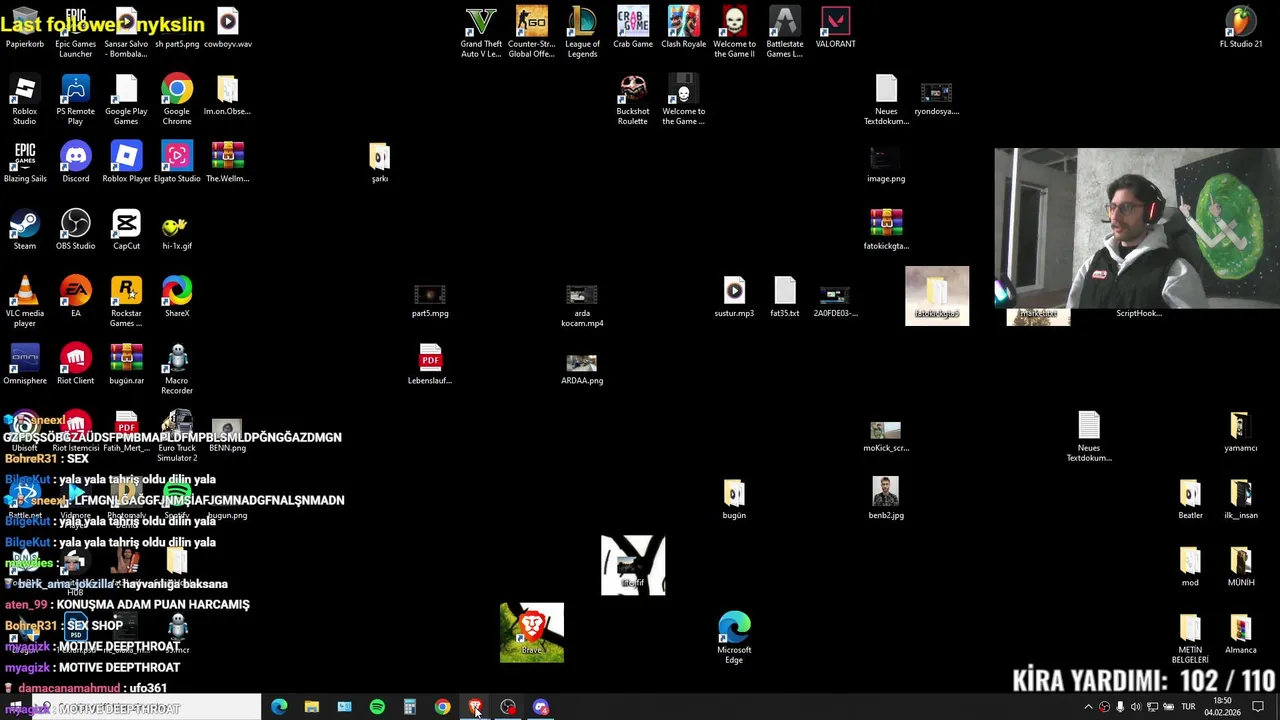Image resolution: width=1280 pixels, height=720 pixels.
Task: Open Discord from taskbar
Action: (x=541, y=707)
